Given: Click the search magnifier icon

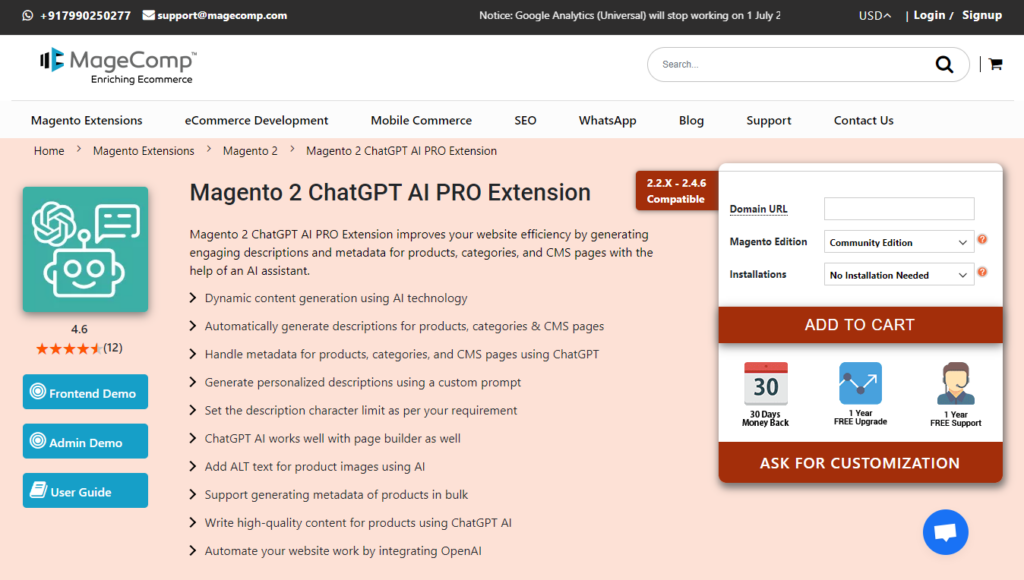Looking at the screenshot, I should coord(944,64).
